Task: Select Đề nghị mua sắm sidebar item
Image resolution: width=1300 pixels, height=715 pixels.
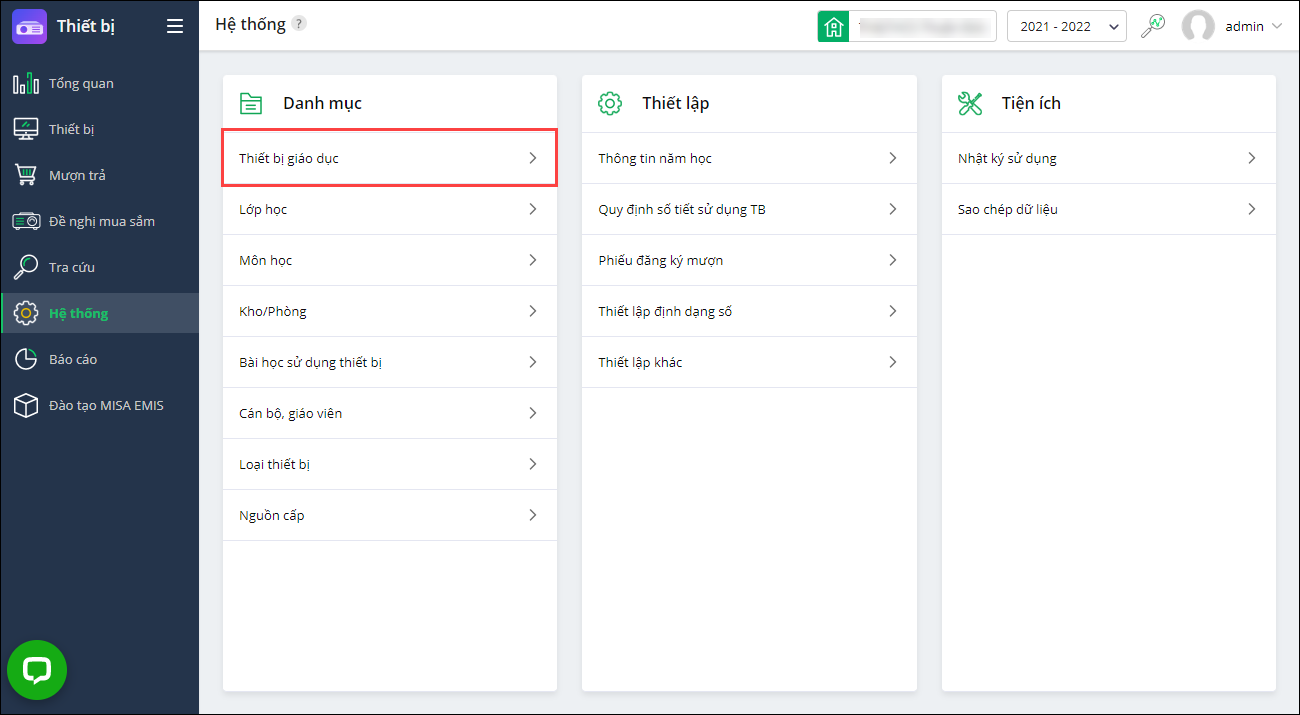Action: [101, 222]
